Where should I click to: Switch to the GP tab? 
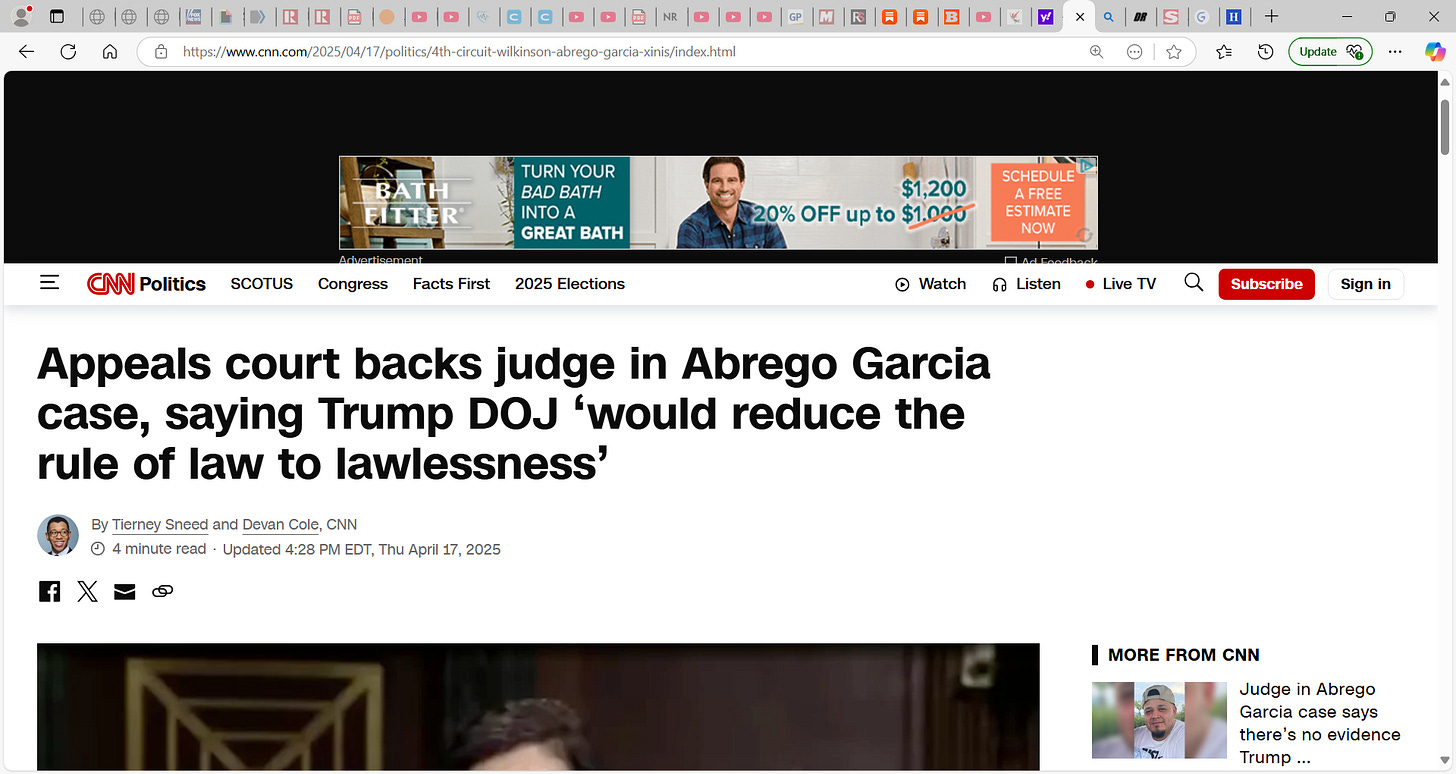(x=795, y=17)
